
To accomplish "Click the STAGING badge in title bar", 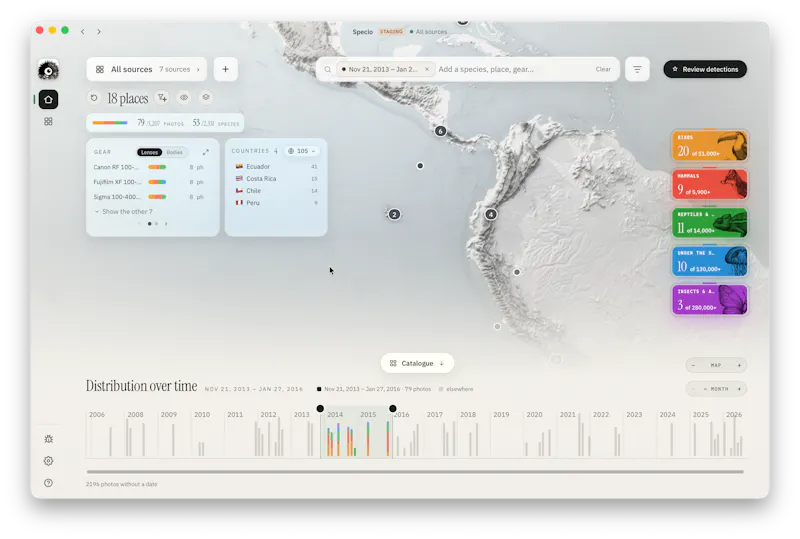I will 391,32.
